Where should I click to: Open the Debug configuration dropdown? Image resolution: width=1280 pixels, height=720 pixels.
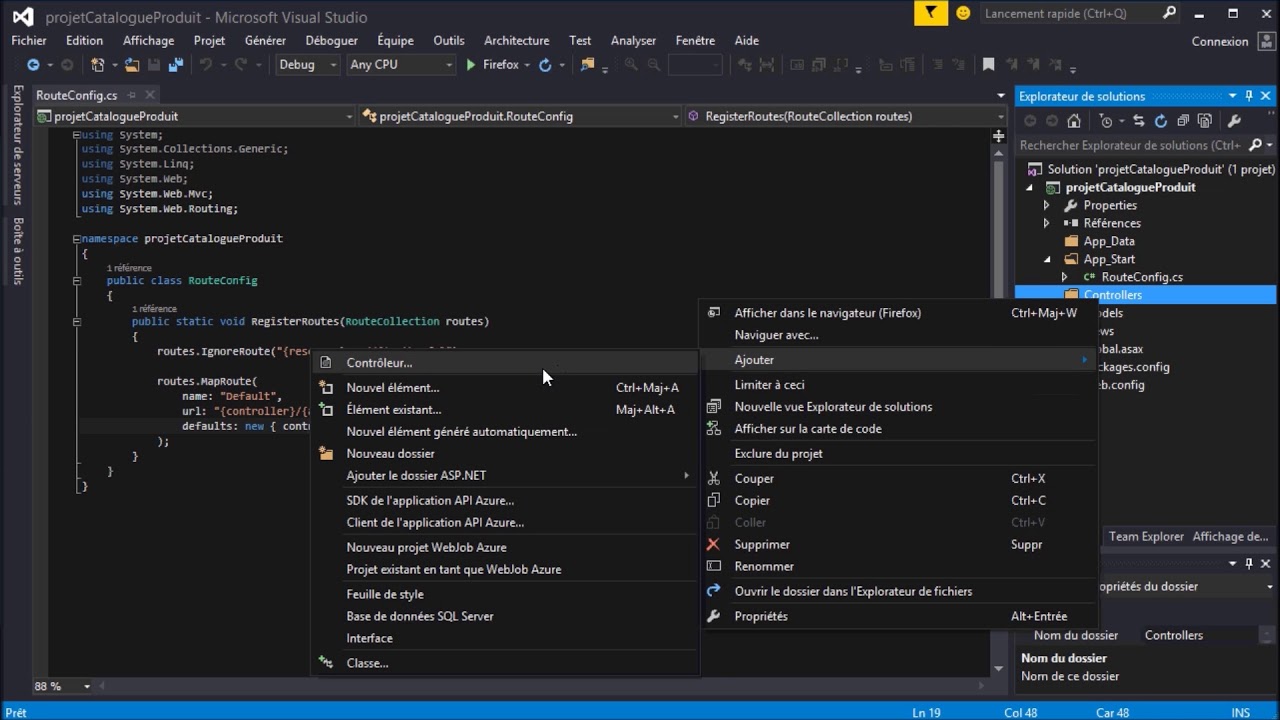pos(307,65)
